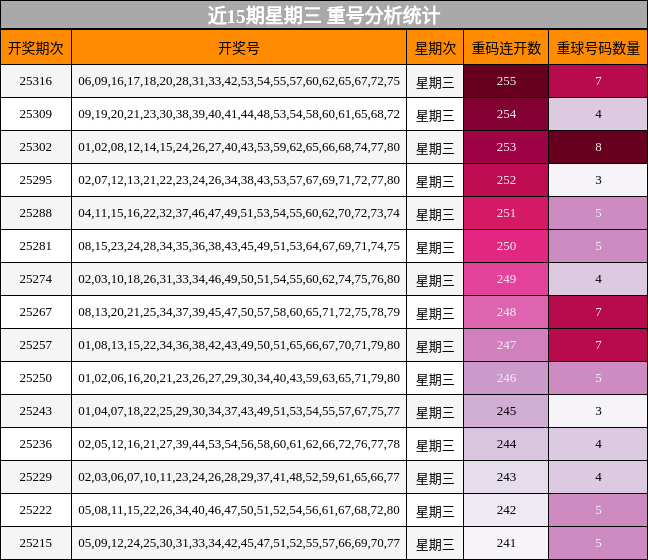Click the 244 重码连开数 cell
648x560 pixels.
coord(506,444)
